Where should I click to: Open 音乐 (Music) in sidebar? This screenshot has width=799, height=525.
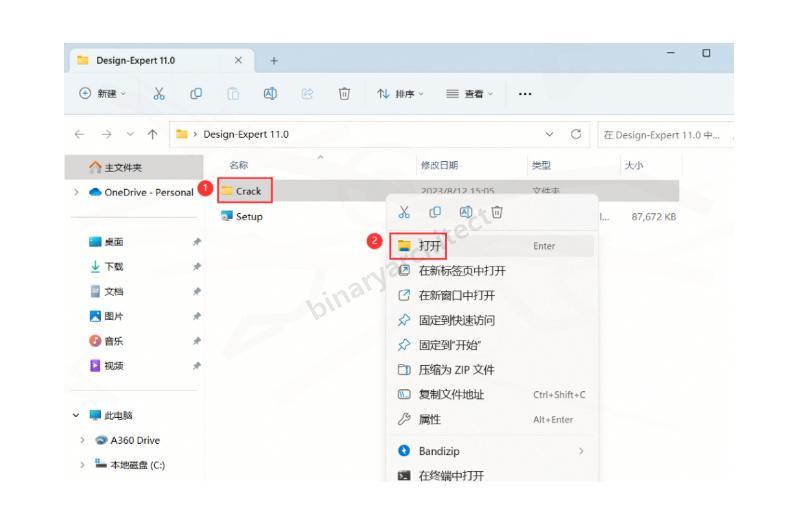tap(106, 341)
